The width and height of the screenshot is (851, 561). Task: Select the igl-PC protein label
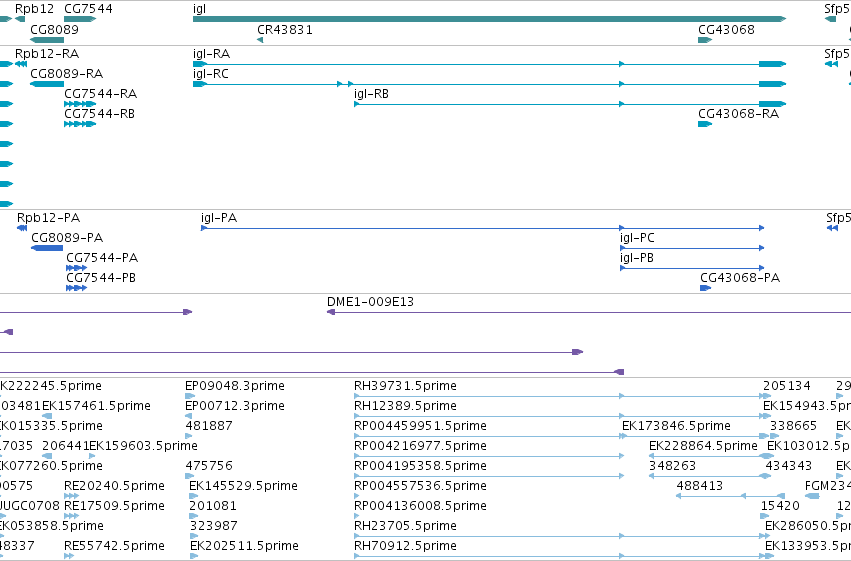tap(637, 238)
